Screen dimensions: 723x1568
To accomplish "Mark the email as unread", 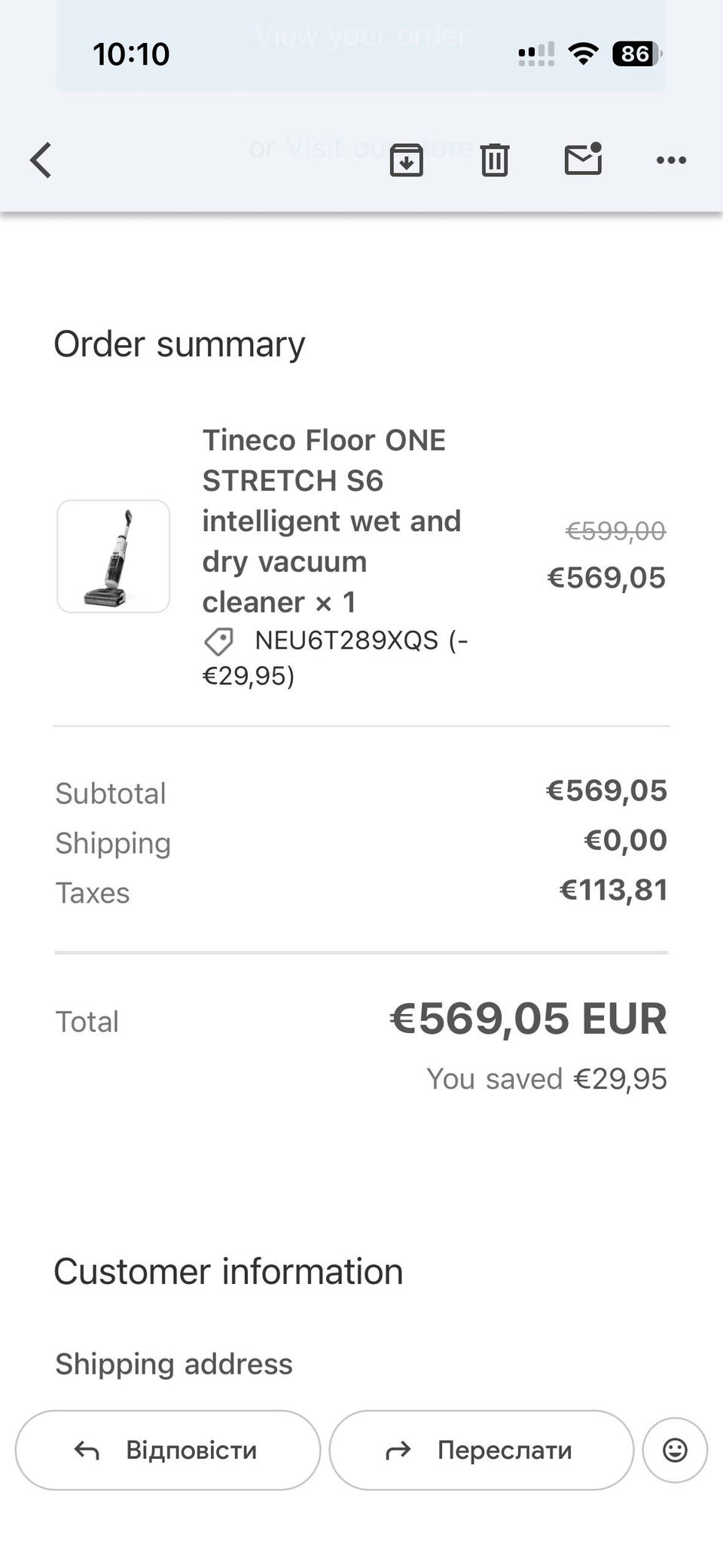I will (x=584, y=159).
